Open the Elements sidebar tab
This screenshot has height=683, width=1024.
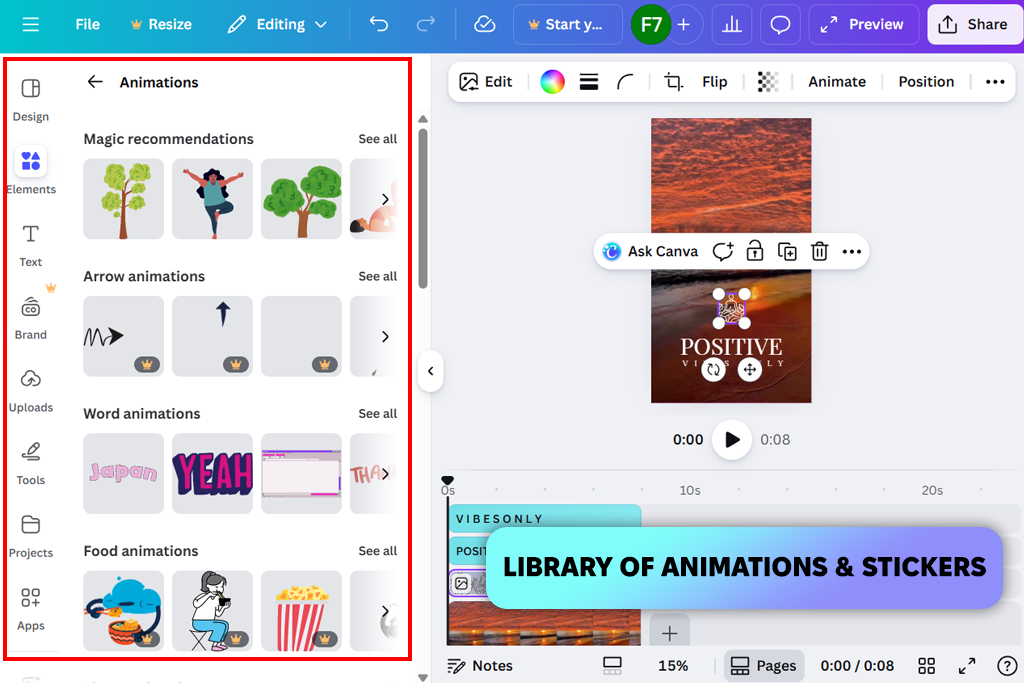click(31, 170)
